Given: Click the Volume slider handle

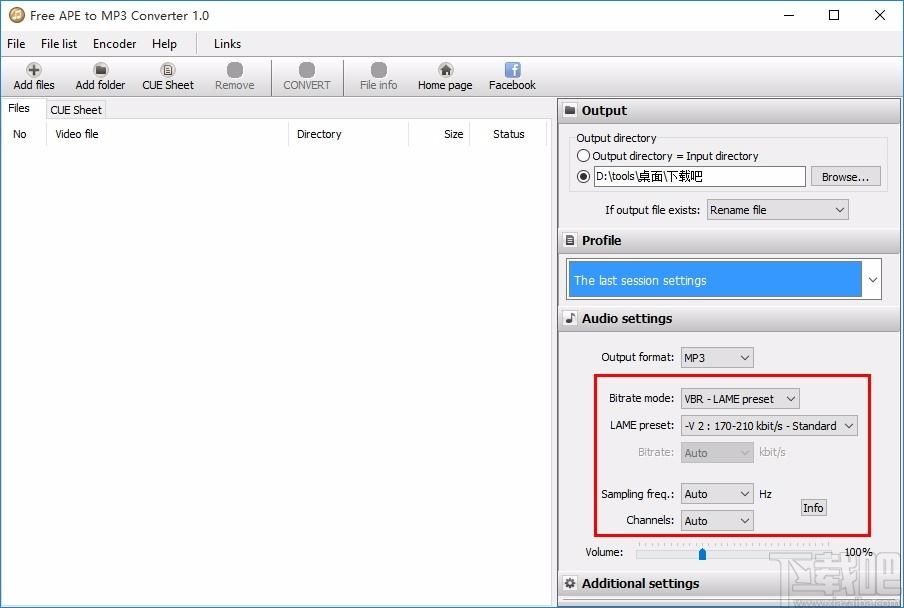Looking at the screenshot, I should pyautogui.click(x=702, y=554).
